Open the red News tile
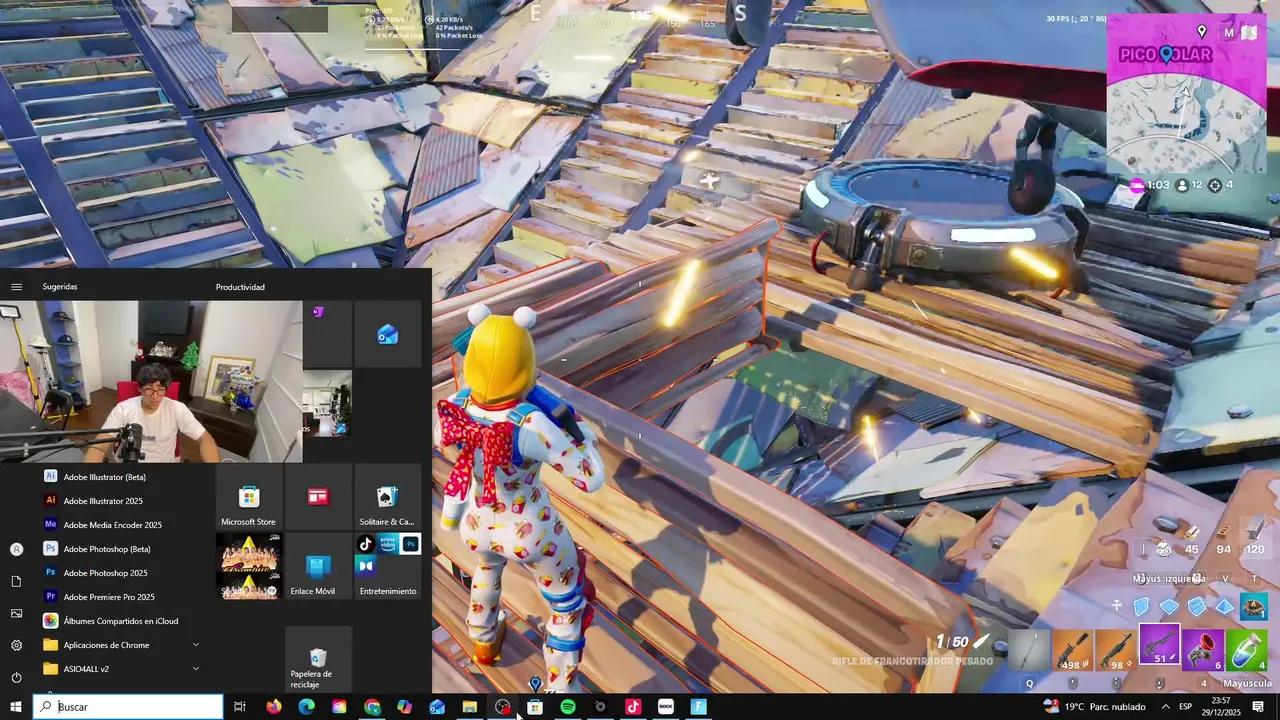The width and height of the screenshot is (1280, 720). pyautogui.click(x=318, y=497)
